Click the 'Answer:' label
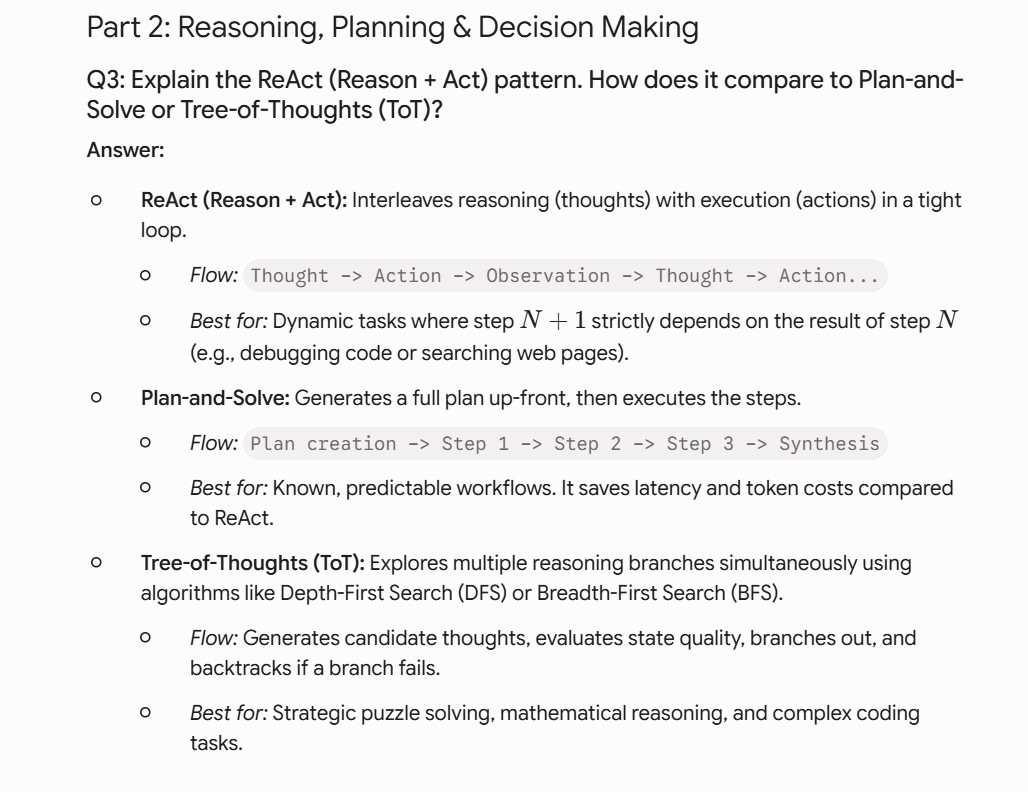This screenshot has width=1028, height=792. [125, 150]
